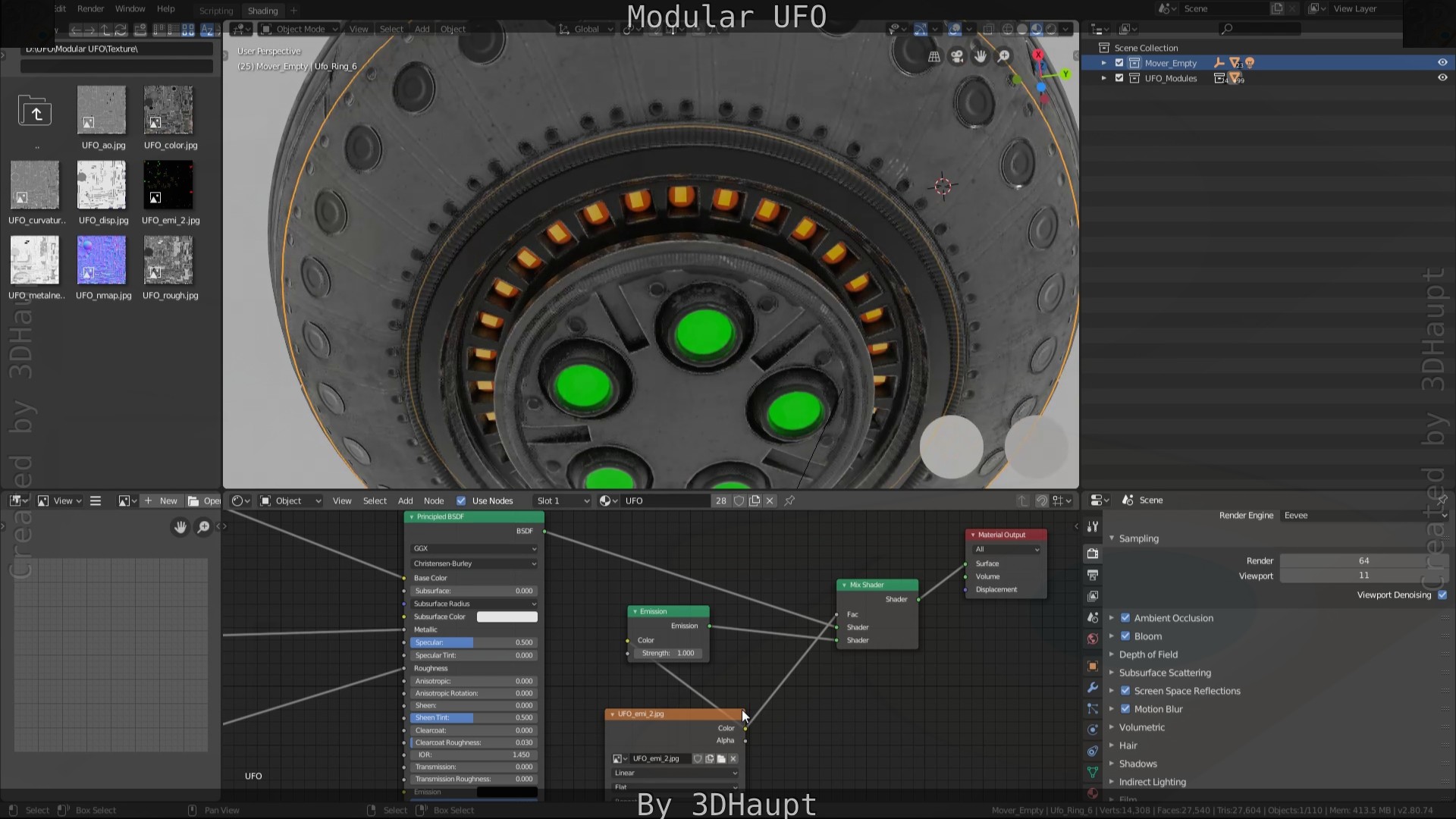Hide the UFO_Modules collection with its eye toggle

(x=1442, y=77)
